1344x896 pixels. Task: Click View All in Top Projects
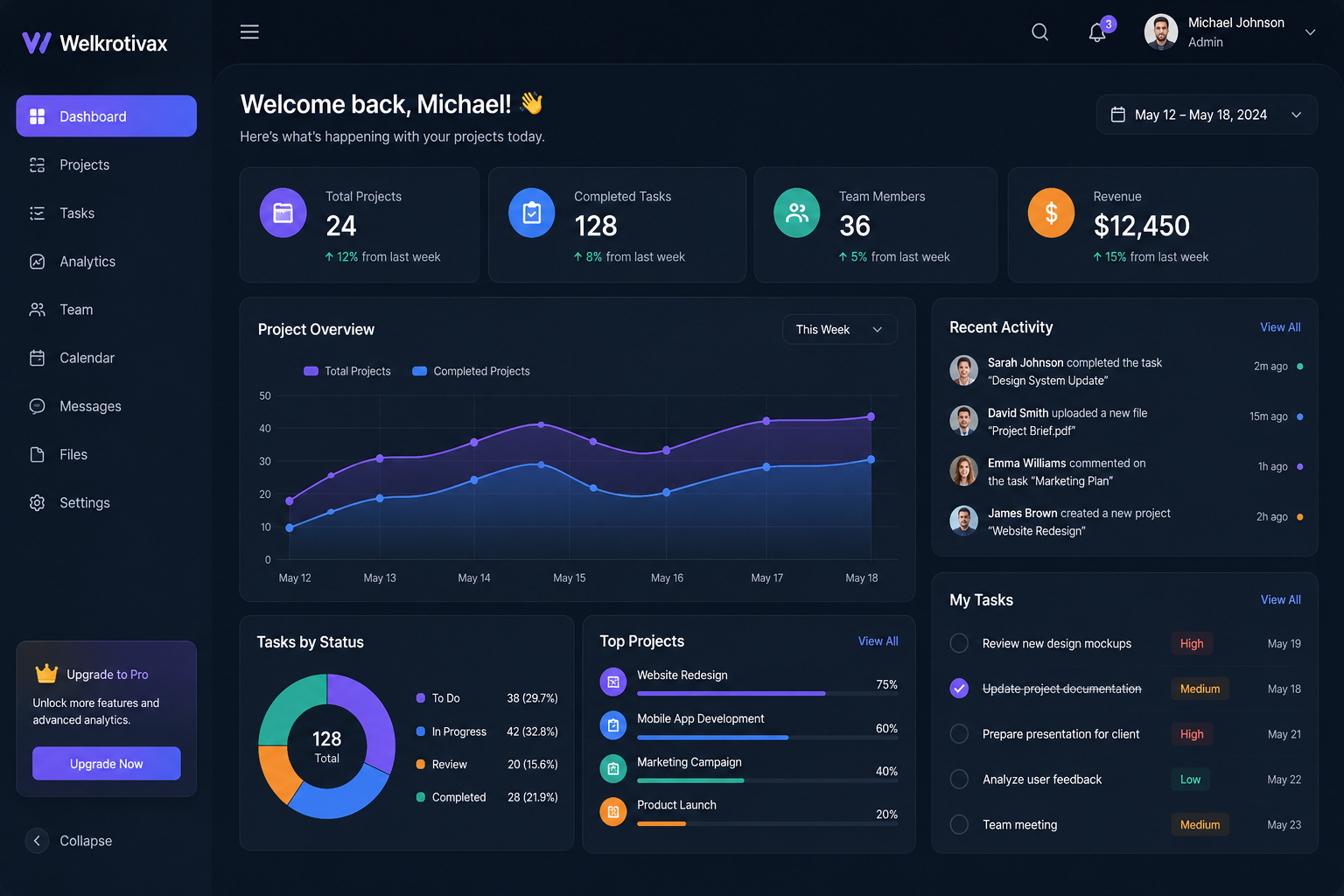click(x=878, y=641)
